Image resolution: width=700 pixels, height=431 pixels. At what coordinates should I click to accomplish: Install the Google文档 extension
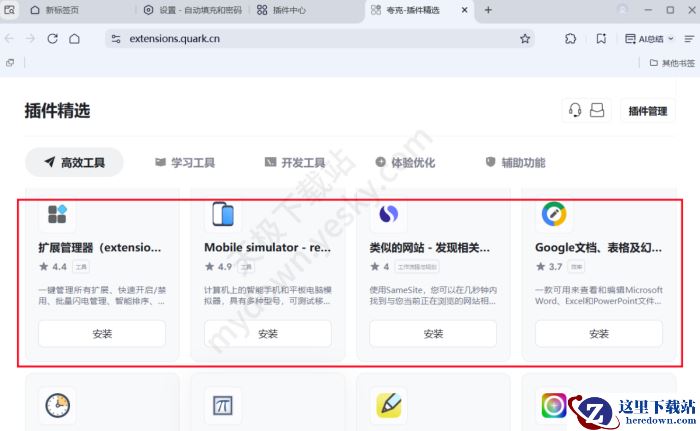click(599, 334)
